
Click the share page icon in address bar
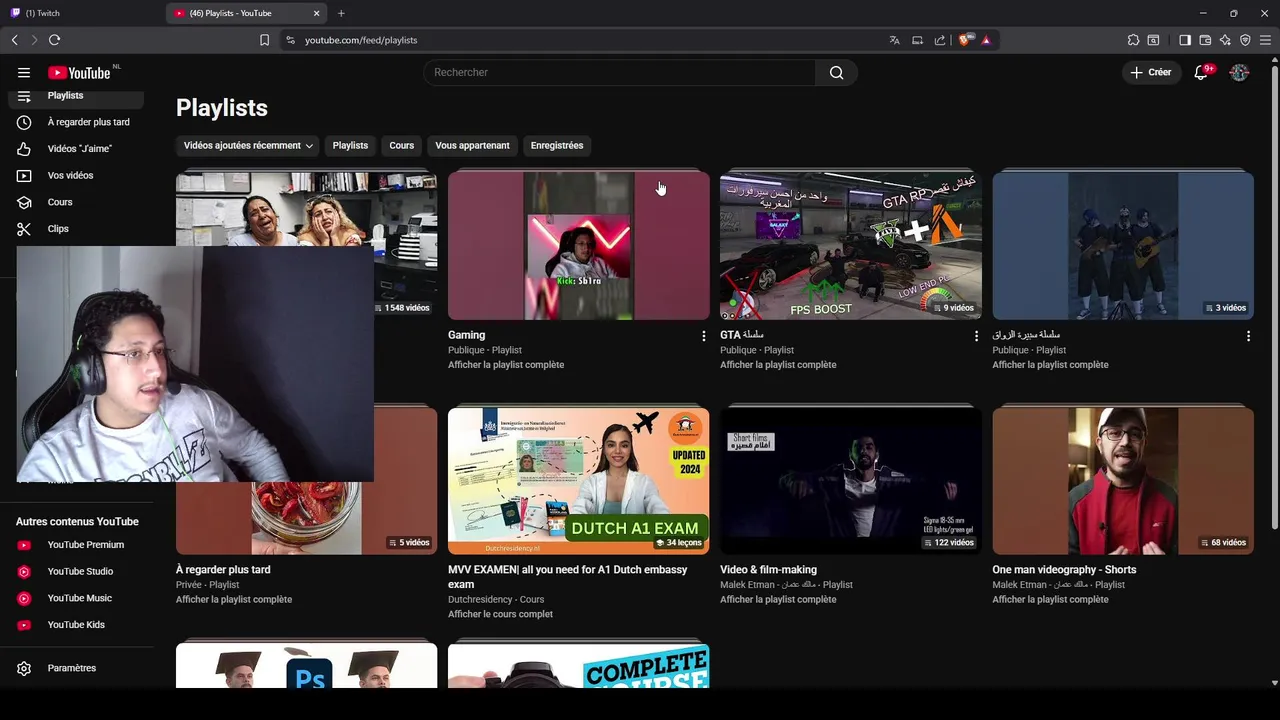[x=940, y=40]
